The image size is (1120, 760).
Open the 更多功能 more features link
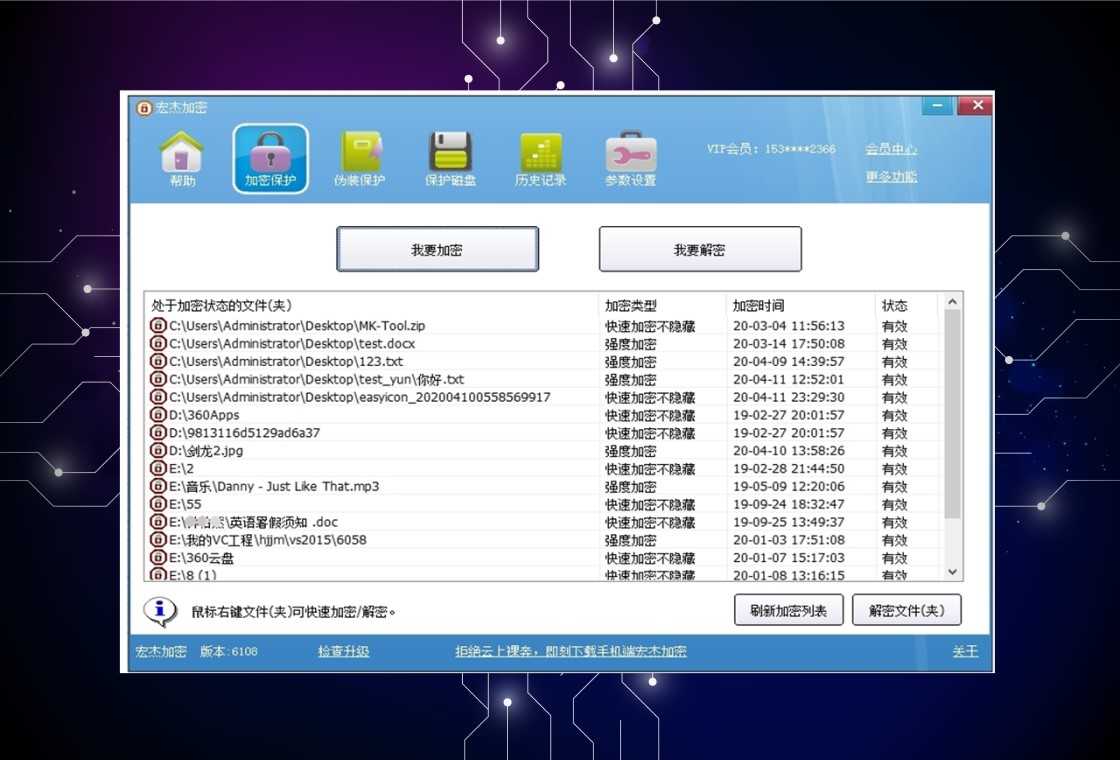click(890, 175)
